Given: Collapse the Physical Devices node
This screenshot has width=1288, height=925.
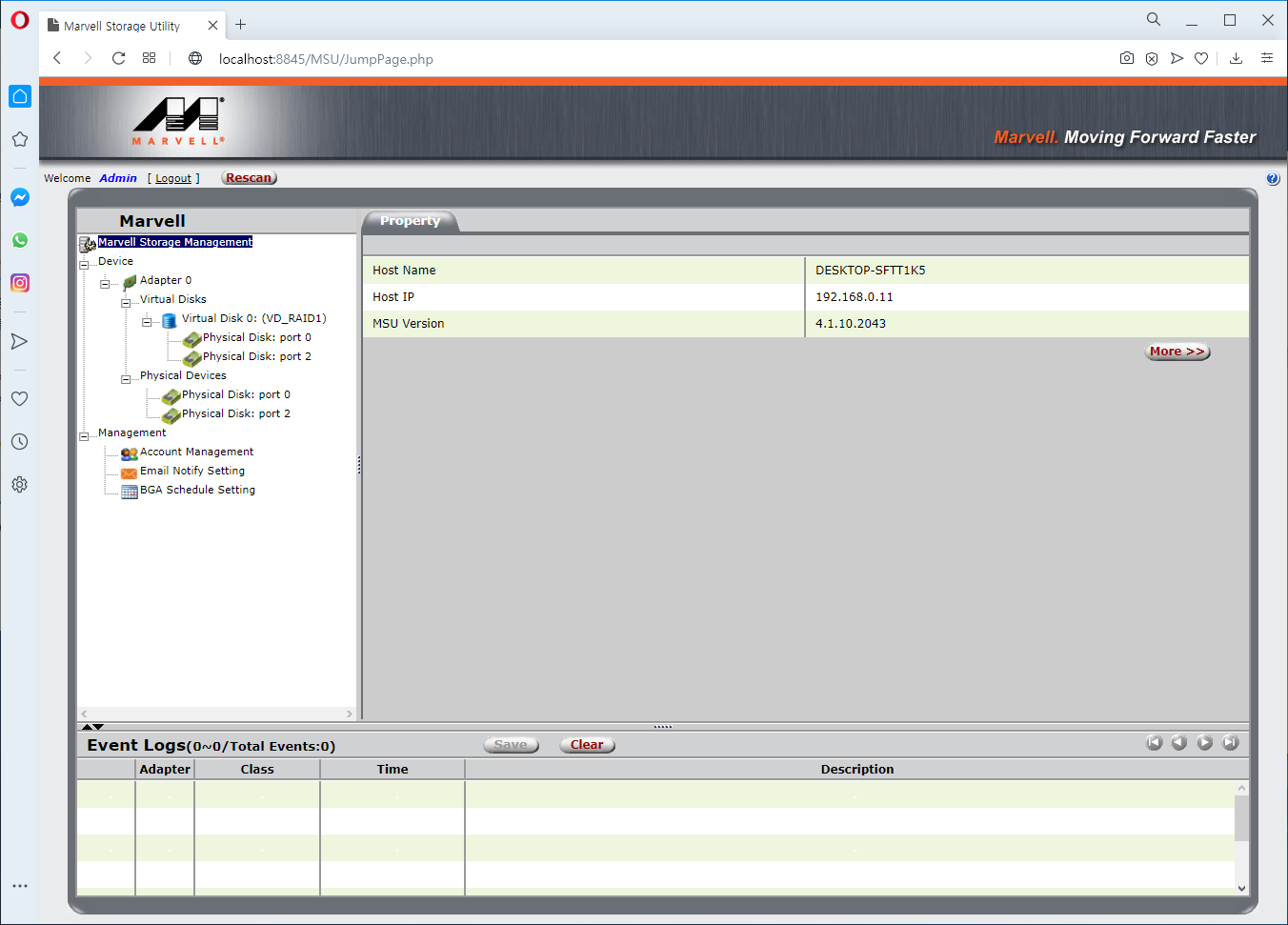Looking at the screenshot, I should pos(126,379).
